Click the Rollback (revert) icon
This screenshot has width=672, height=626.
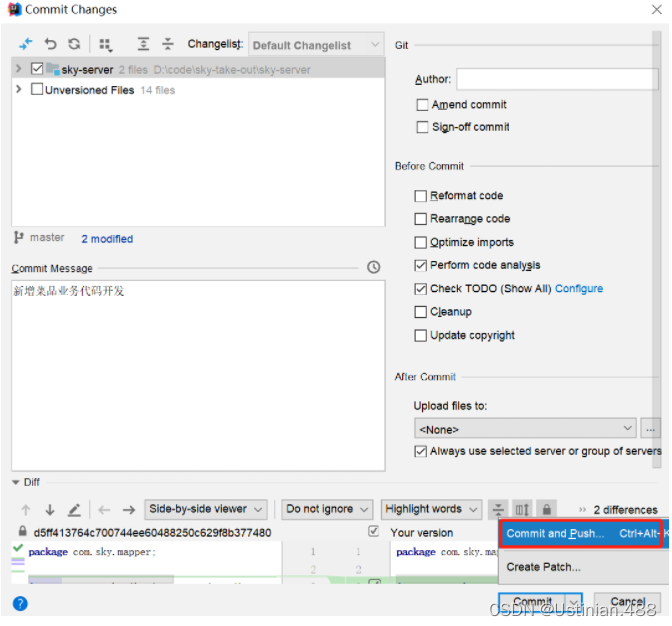pyautogui.click(x=50, y=44)
